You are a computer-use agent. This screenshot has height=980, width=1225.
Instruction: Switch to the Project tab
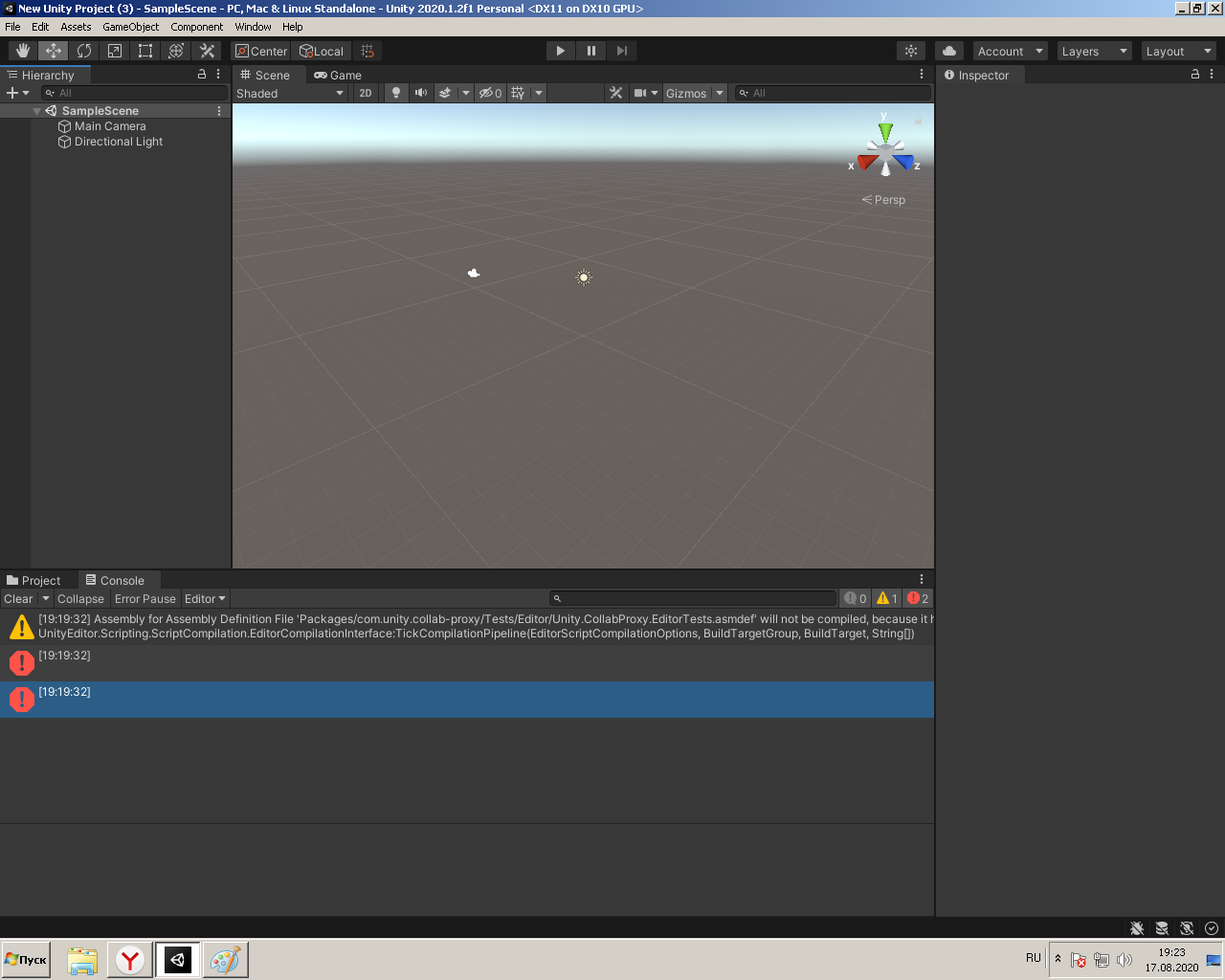[x=33, y=580]
